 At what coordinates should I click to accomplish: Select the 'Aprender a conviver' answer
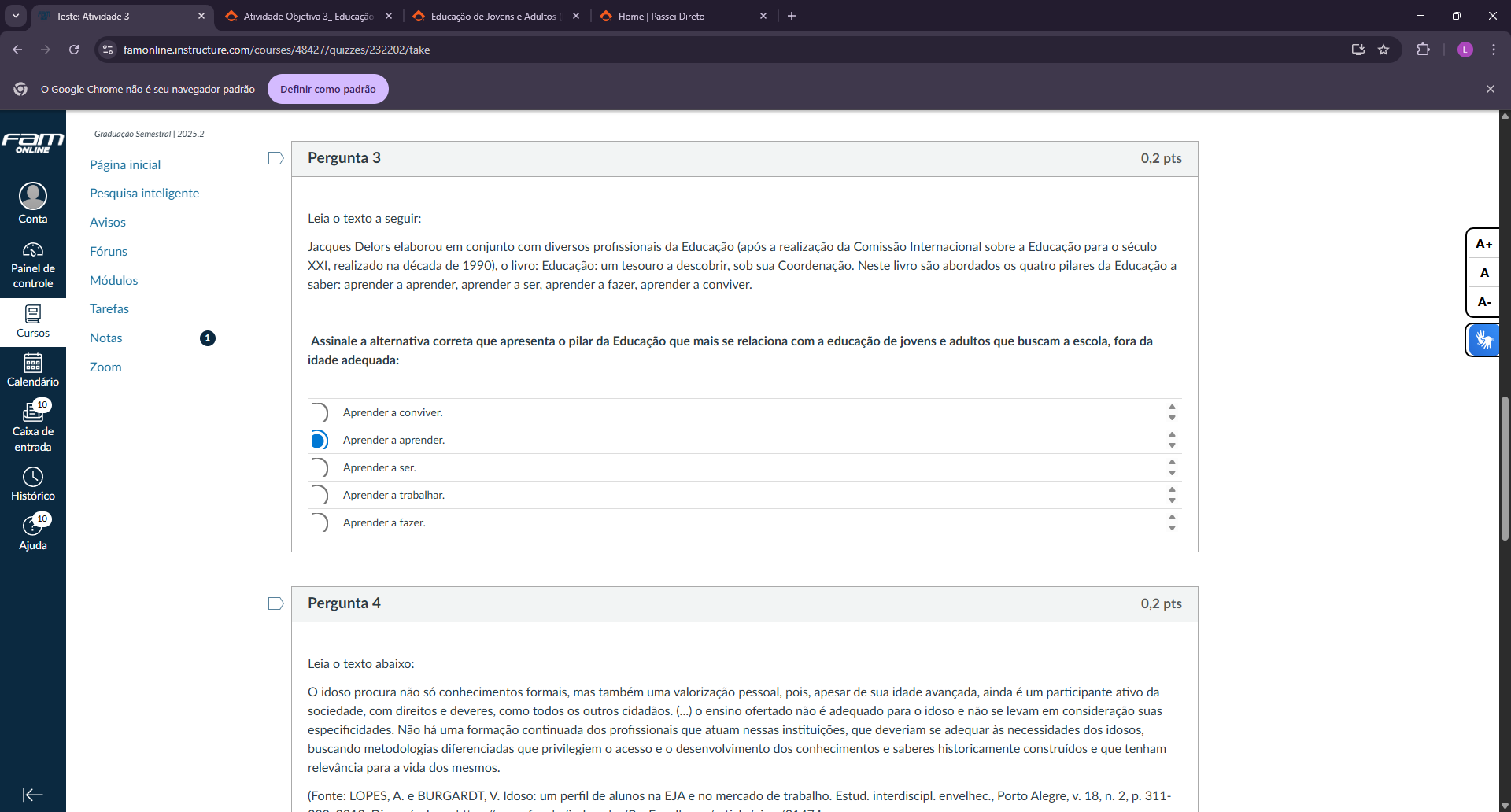pyautogui.click(x=319, y=412)
